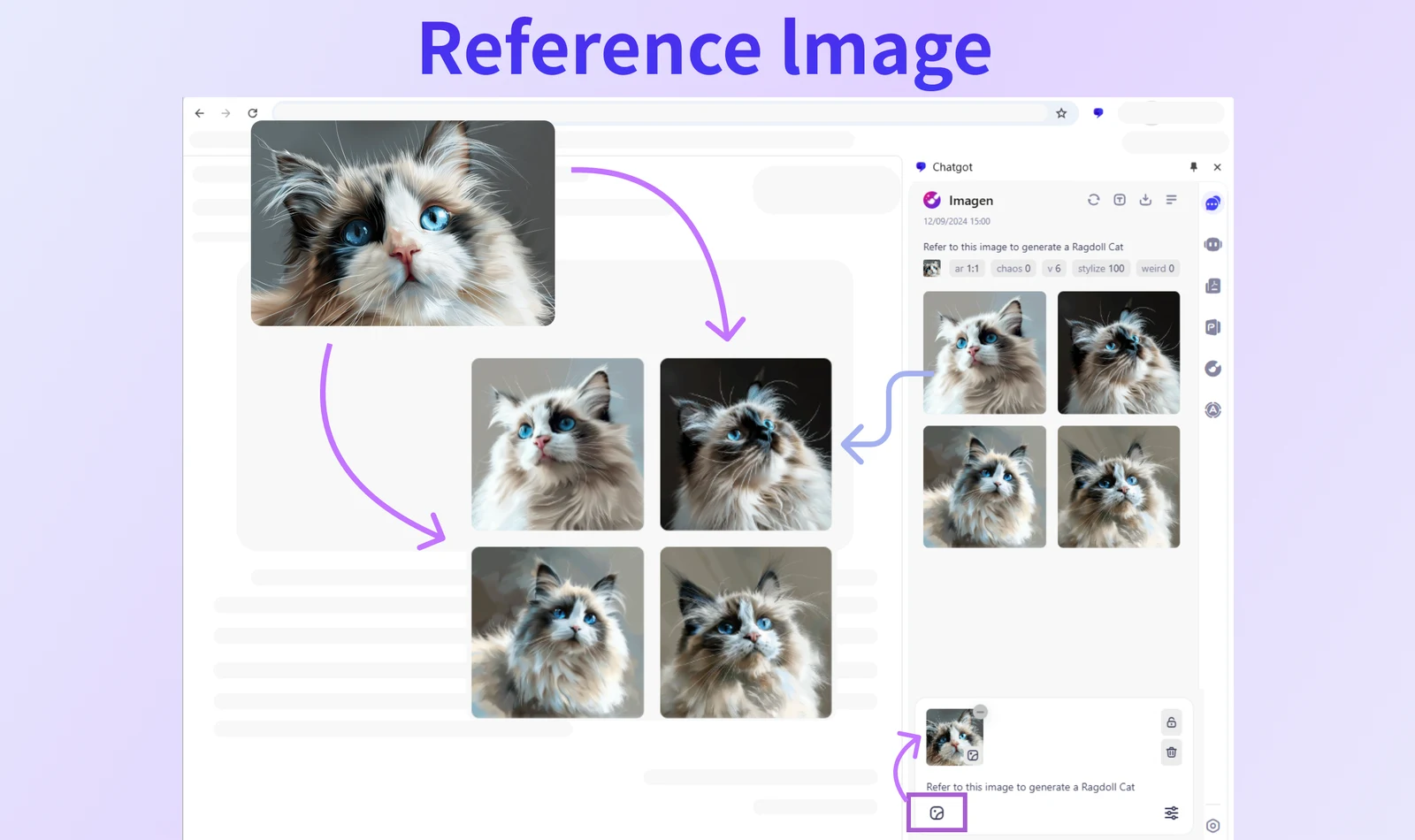Open the PDF document icon in sidebar
Screen dimensions: 1415x840
click(x=1212, y=286)
